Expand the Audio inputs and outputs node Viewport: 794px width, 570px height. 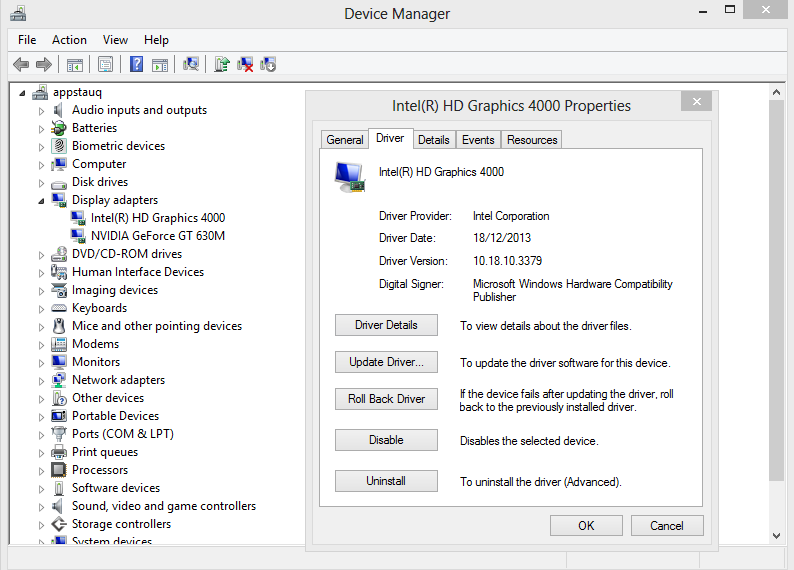pos(42,111)
